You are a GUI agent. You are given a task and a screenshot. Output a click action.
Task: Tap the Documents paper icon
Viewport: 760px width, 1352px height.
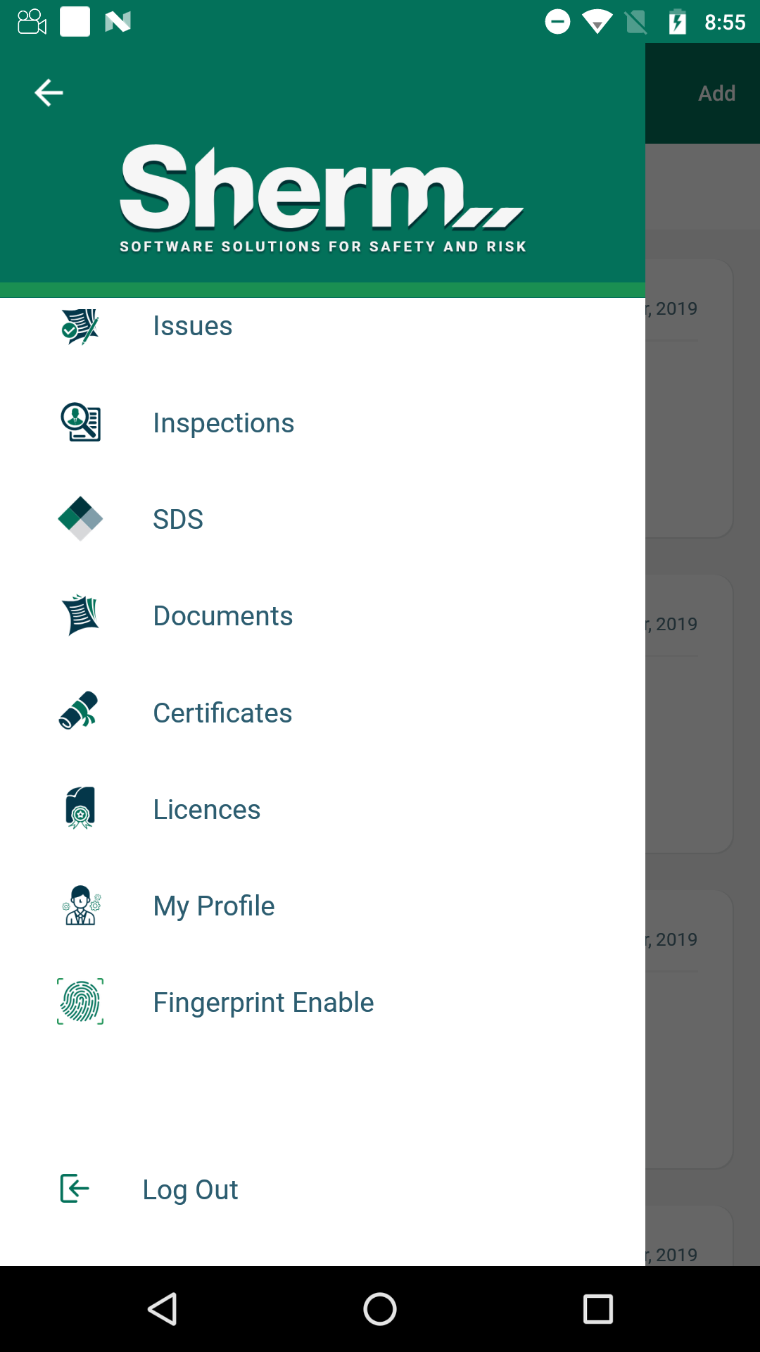coord(80,615)
